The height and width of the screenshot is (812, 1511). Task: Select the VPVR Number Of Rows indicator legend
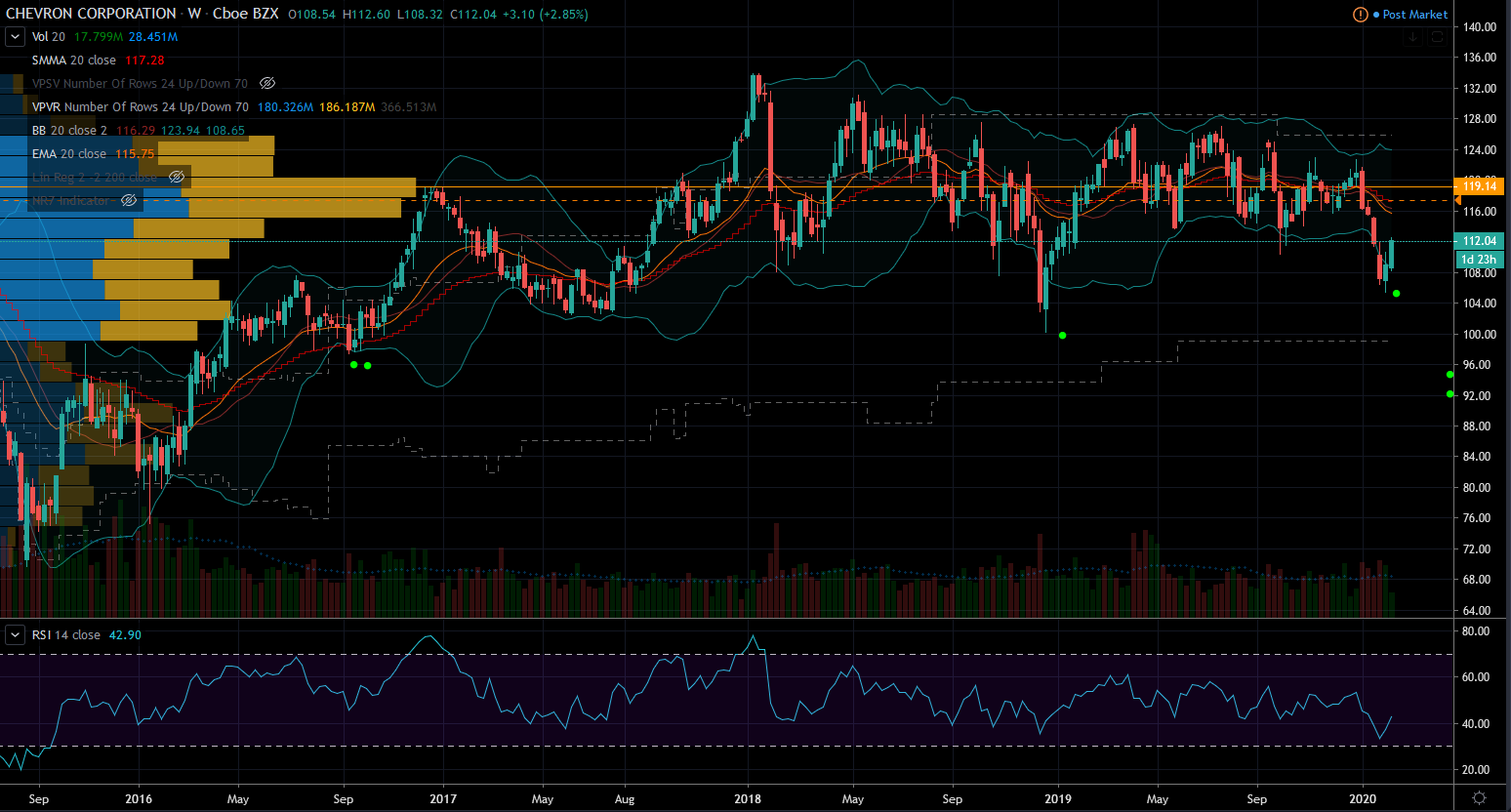[x=141, y=107]
